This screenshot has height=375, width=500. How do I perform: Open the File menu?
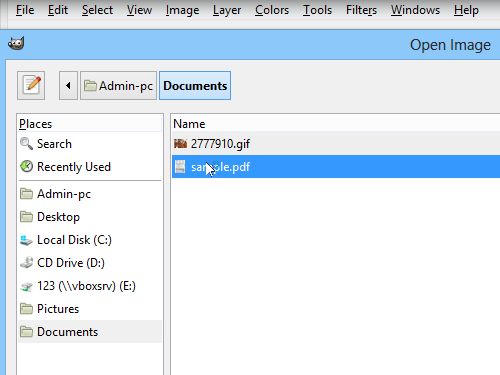point(25,10)
